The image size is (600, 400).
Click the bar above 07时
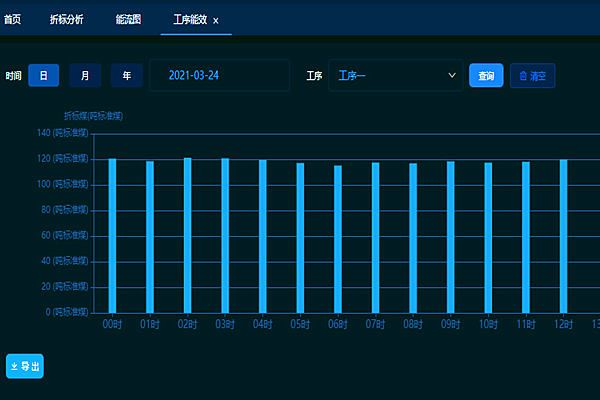(375, 237)
